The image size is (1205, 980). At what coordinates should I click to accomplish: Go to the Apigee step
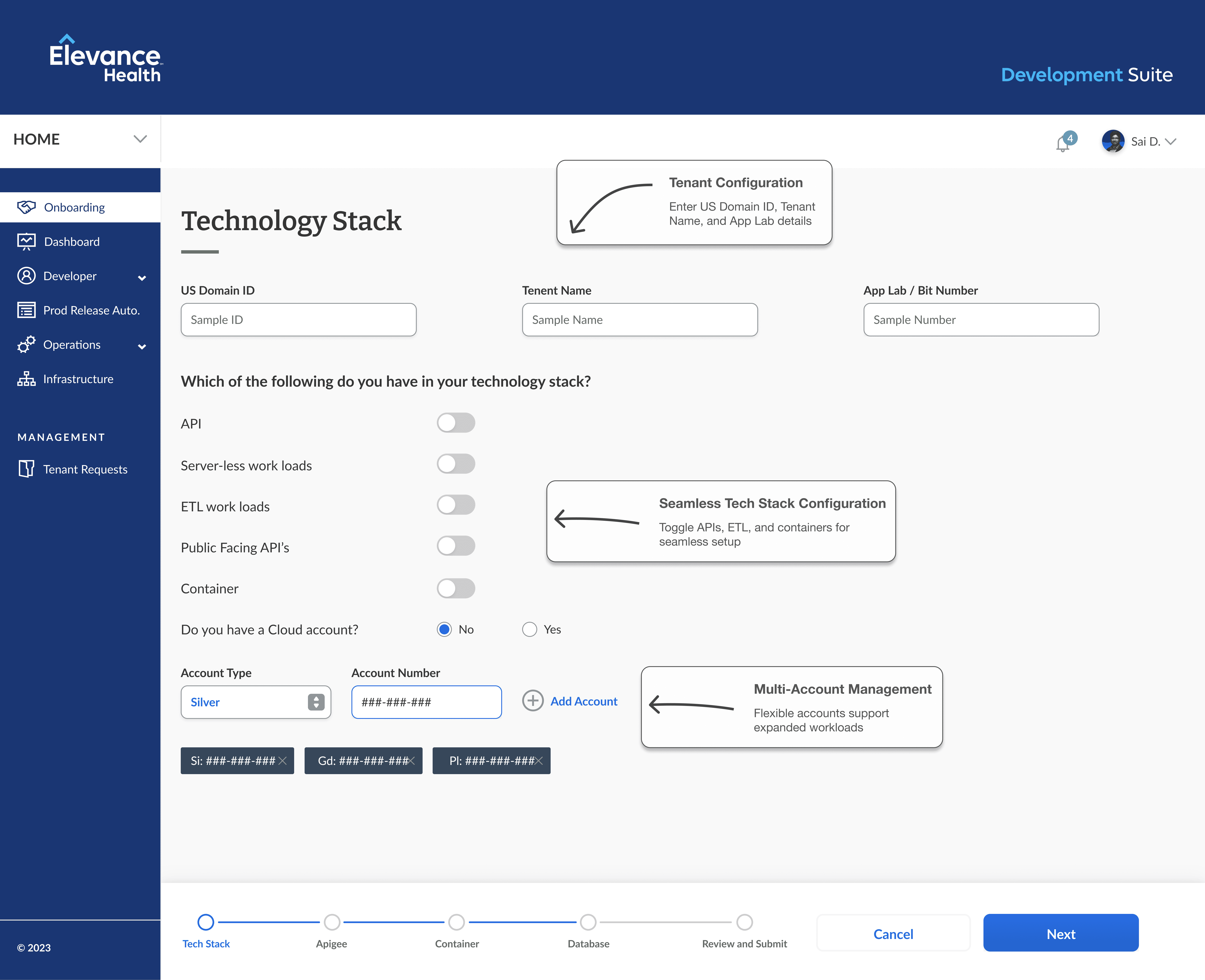coord(332,922)
